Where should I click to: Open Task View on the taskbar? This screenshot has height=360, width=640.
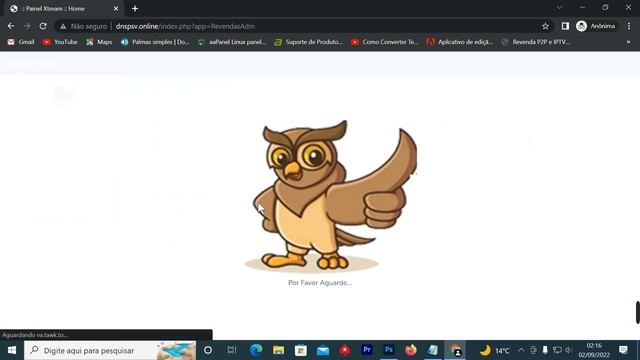[231, 350]
